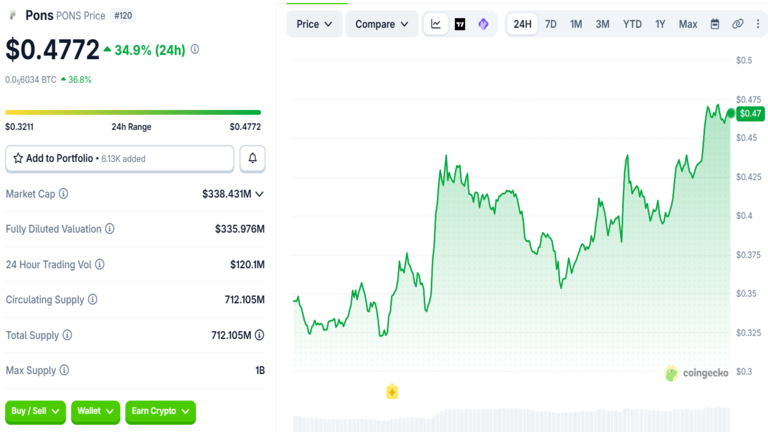
Task: Show 24 Hour Trading Vol info icon
Action: coord(100,264)
